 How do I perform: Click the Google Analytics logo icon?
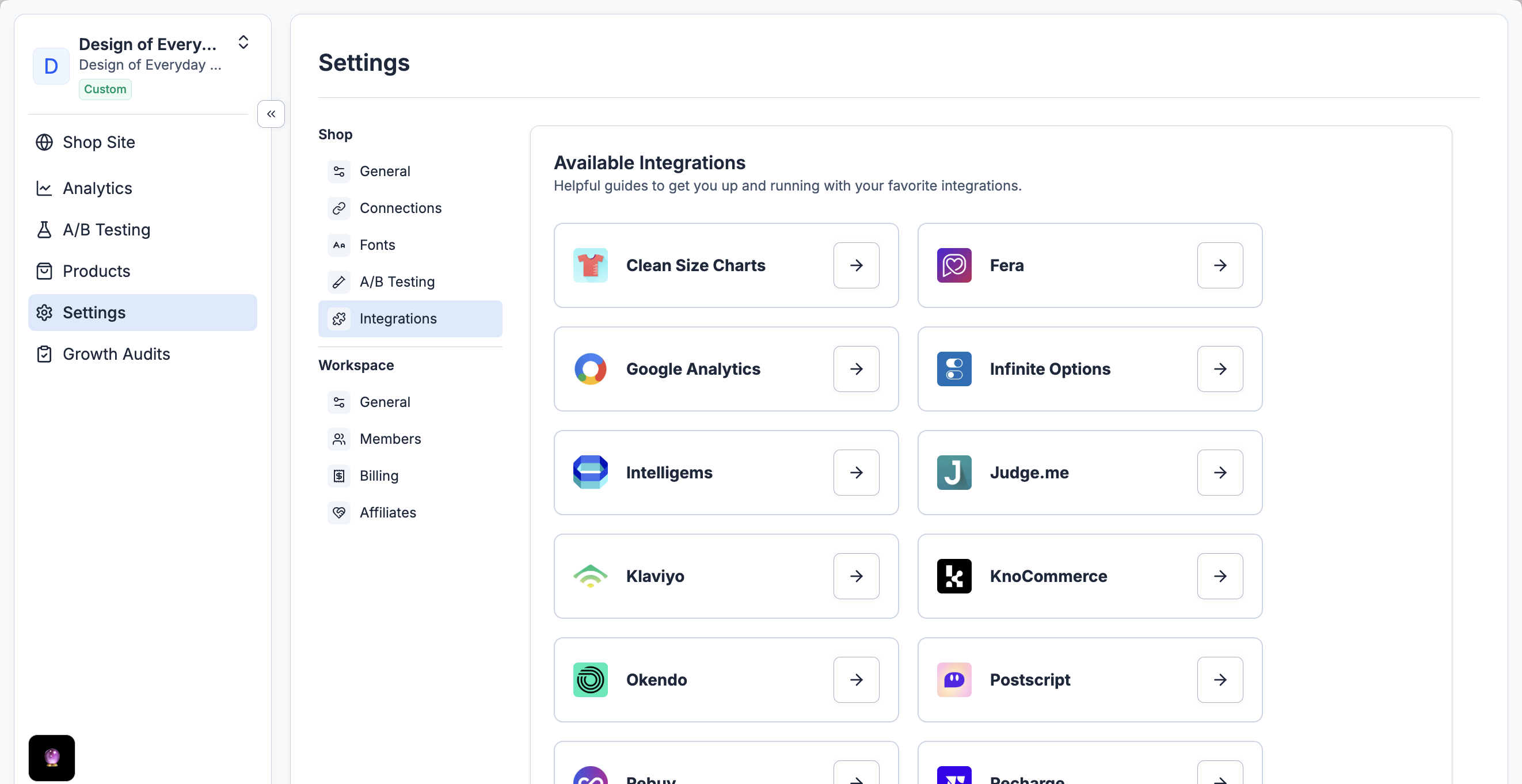(x=589, y=368)
